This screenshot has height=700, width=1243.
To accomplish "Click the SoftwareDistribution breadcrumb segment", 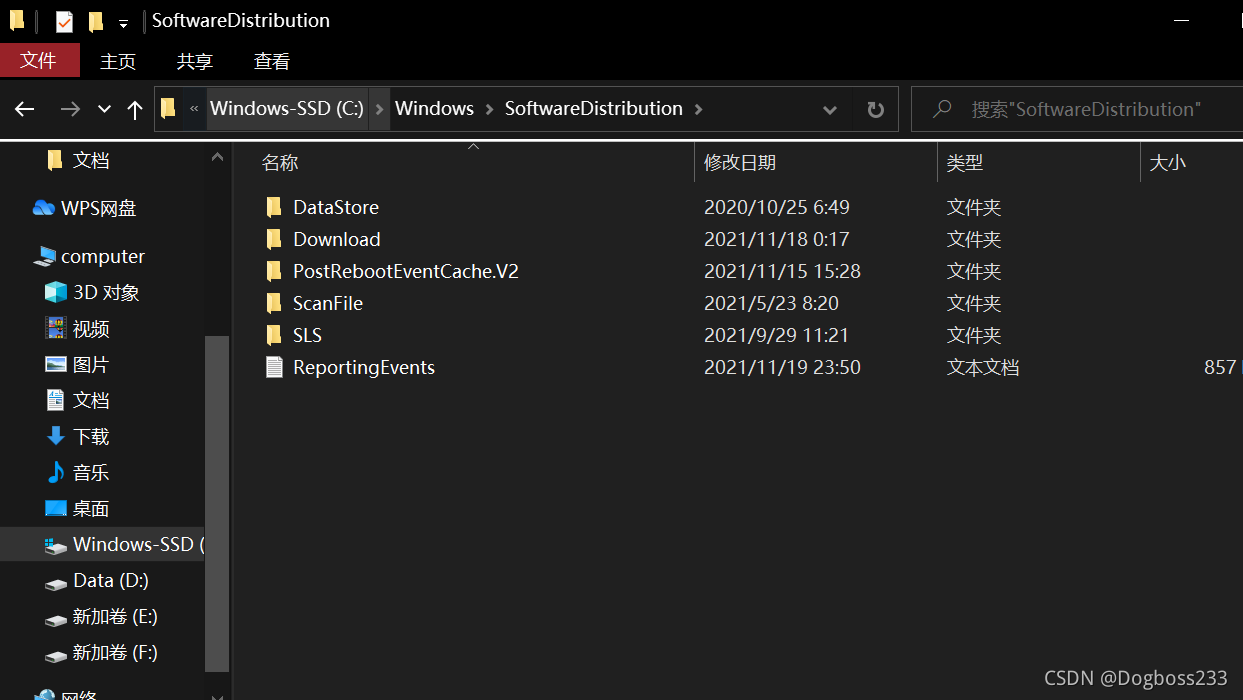I will pyautogui.click(x=594, y=109).
